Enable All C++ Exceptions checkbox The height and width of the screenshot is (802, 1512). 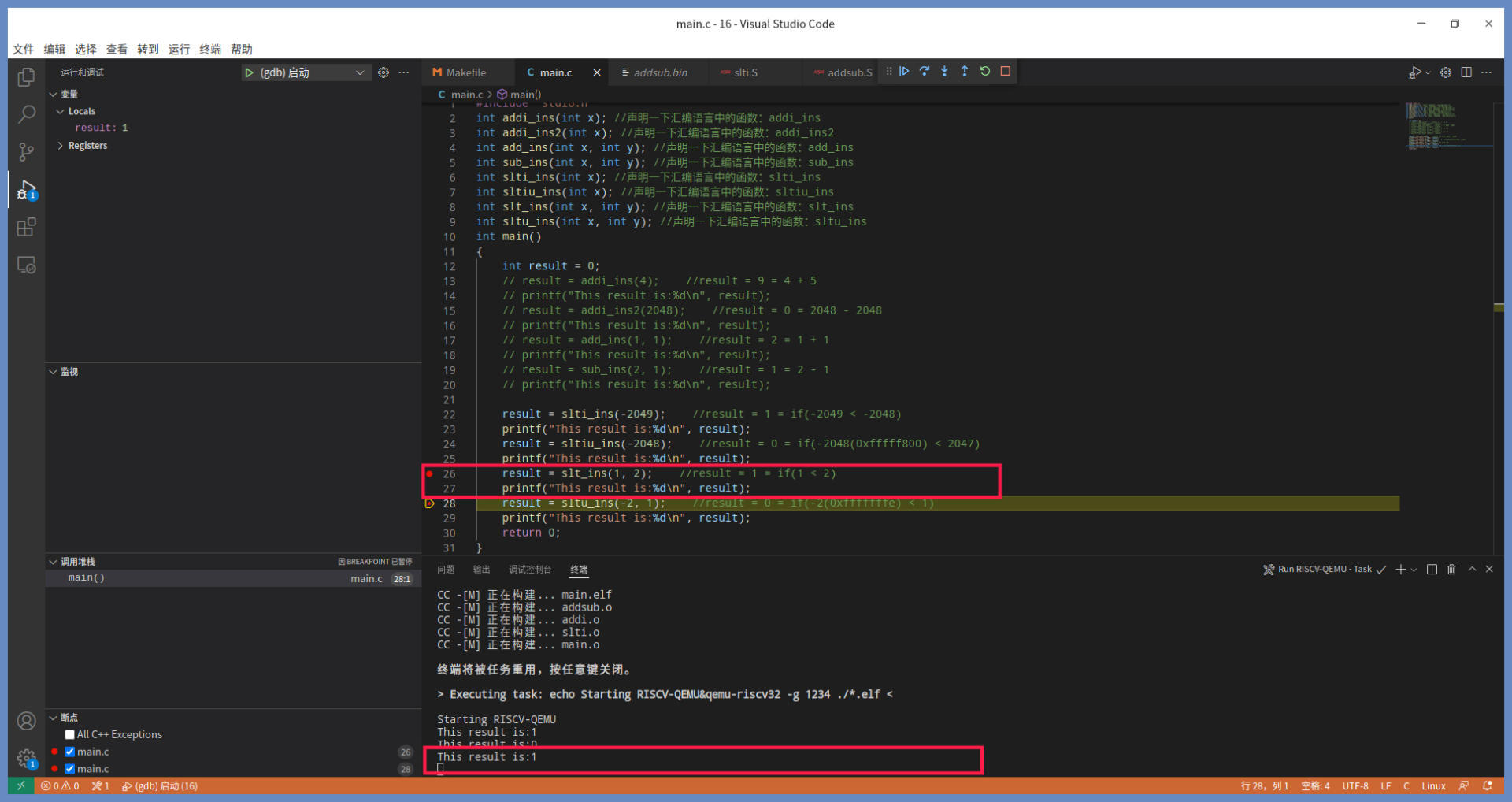point(70,734)
